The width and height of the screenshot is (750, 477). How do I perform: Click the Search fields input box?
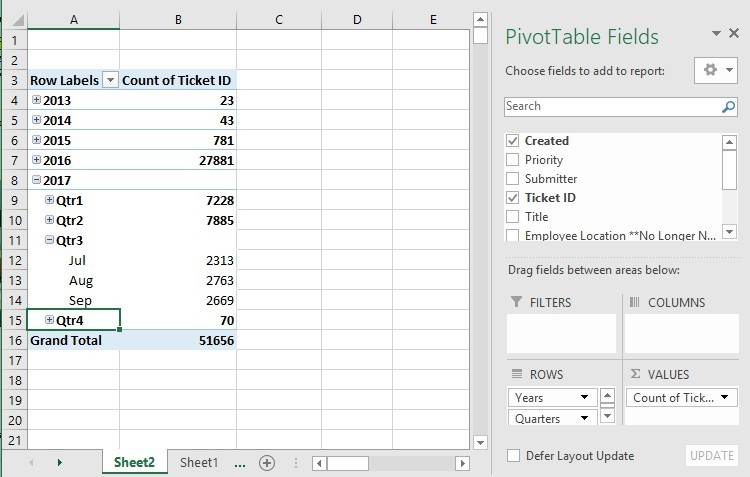pyautogui.click(x=610, y=107)
